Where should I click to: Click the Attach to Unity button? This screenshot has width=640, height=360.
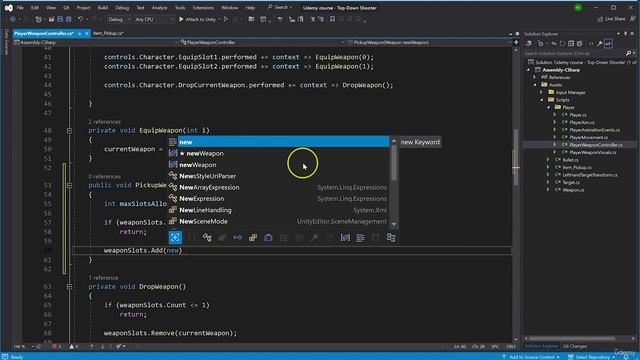pyautogui.click(x=198, y=19)
